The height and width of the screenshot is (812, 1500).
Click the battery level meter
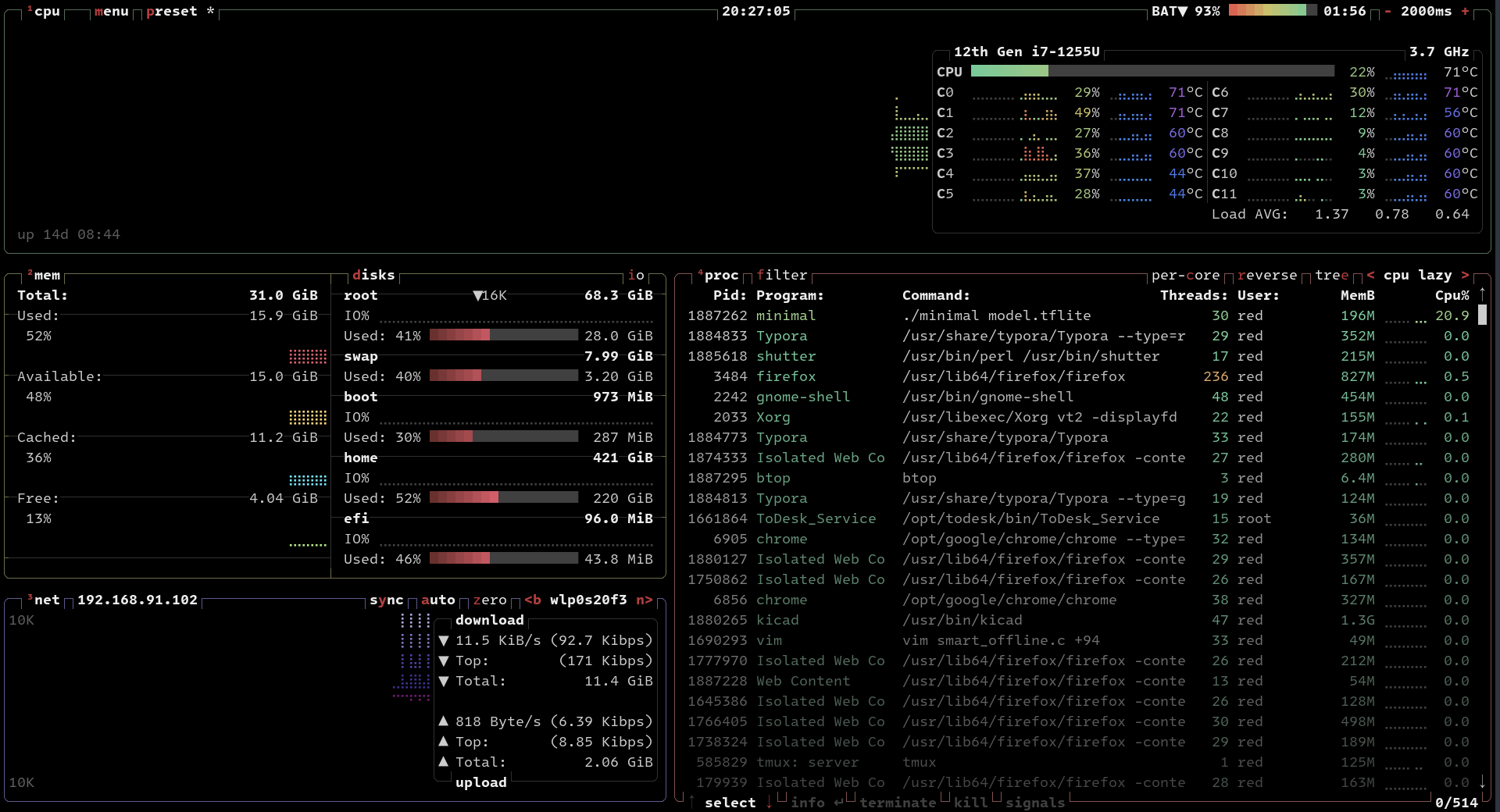click(x=1272, y=10)
